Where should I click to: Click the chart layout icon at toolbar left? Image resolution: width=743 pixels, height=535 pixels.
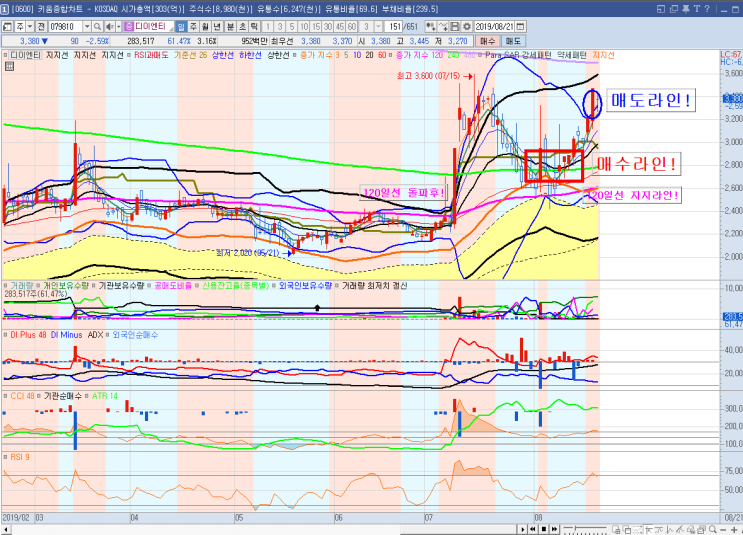click(8, 27)
